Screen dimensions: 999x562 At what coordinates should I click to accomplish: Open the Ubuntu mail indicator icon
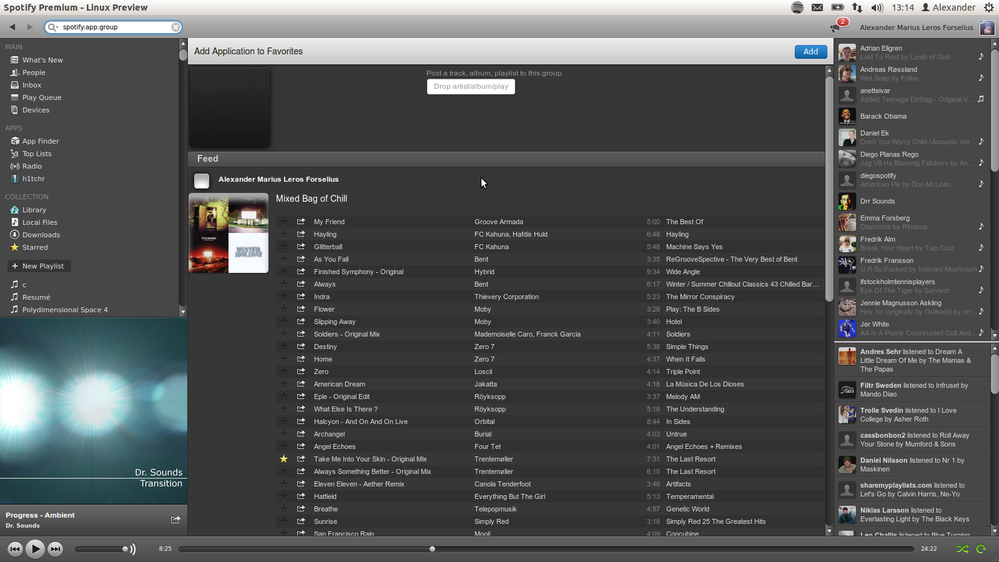point(817,8)
